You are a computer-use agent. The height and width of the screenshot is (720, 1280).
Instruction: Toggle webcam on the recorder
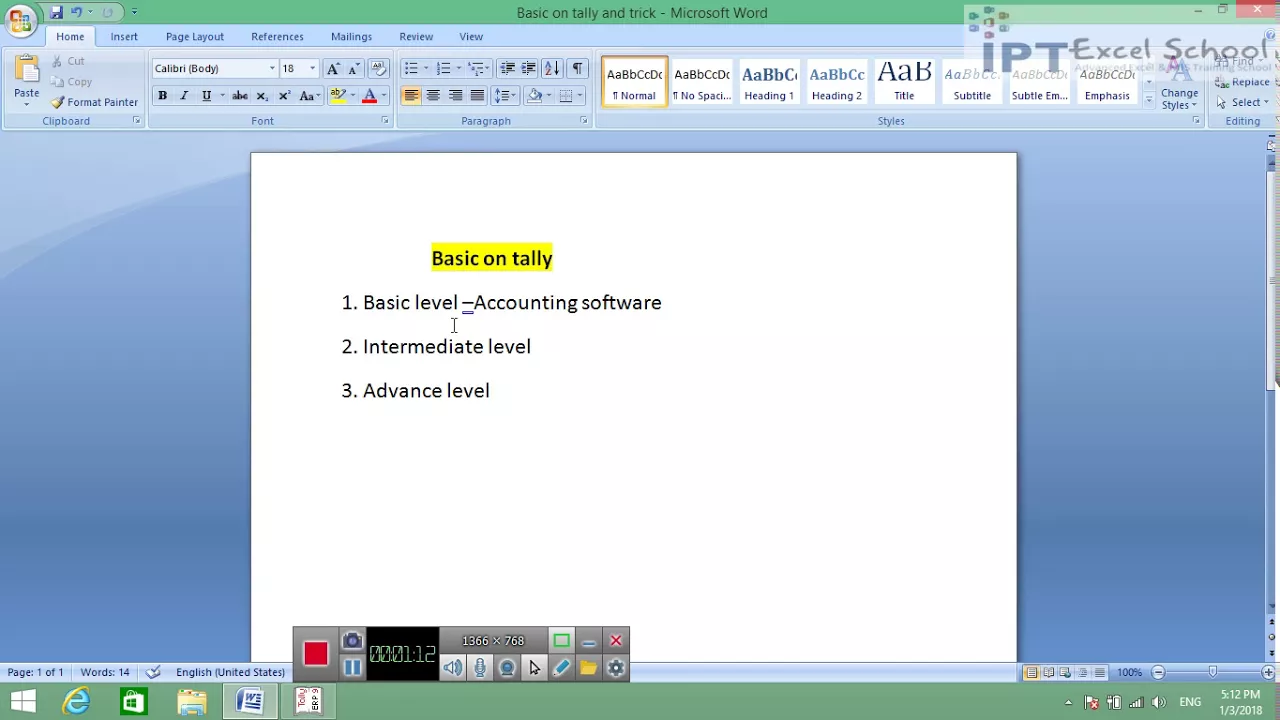click(x=507, y=668)
